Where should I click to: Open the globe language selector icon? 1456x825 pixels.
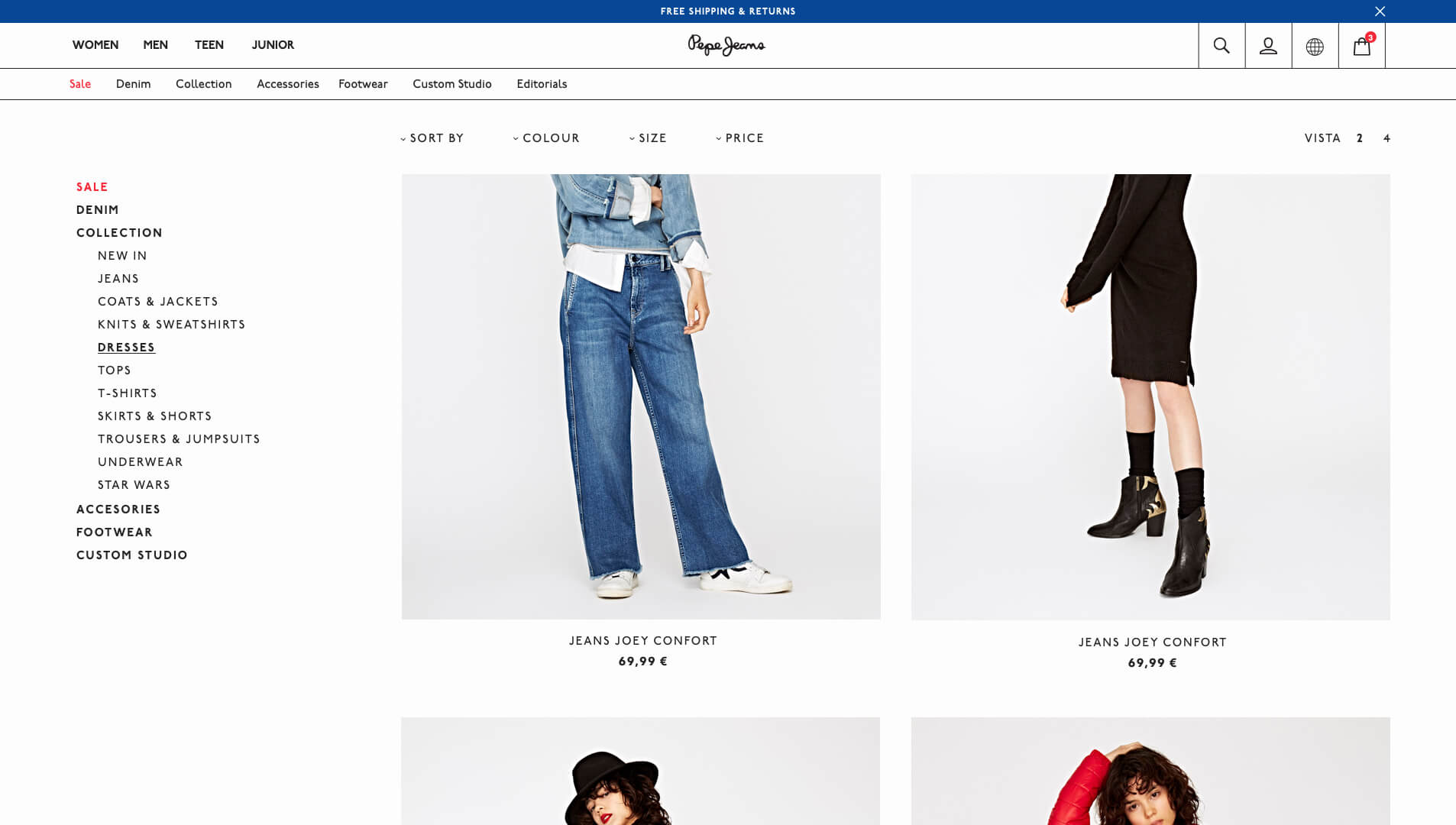1315,46
